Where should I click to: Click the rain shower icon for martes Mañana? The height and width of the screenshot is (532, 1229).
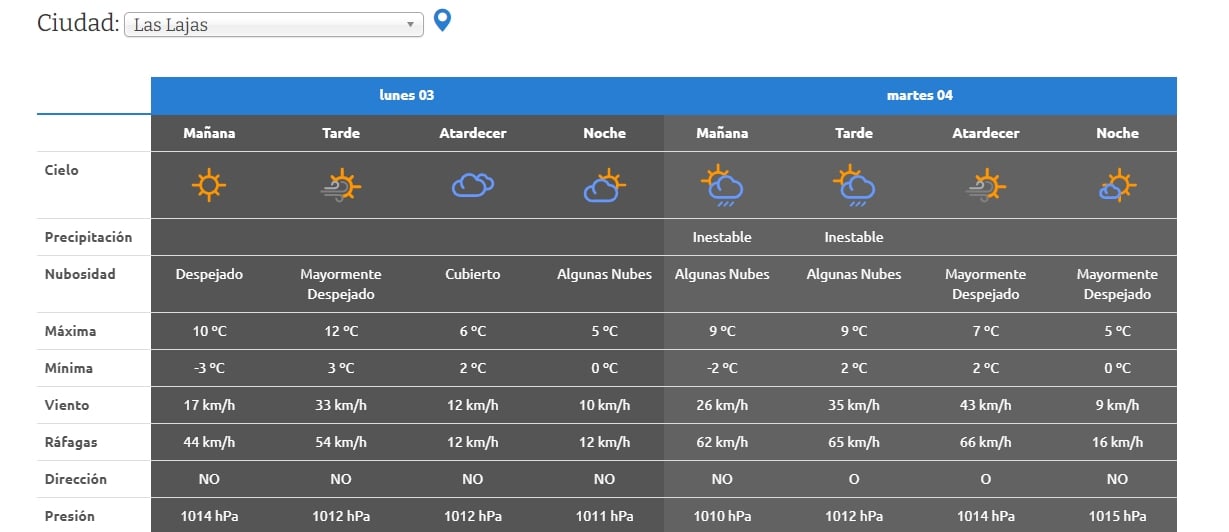point(722,185)
